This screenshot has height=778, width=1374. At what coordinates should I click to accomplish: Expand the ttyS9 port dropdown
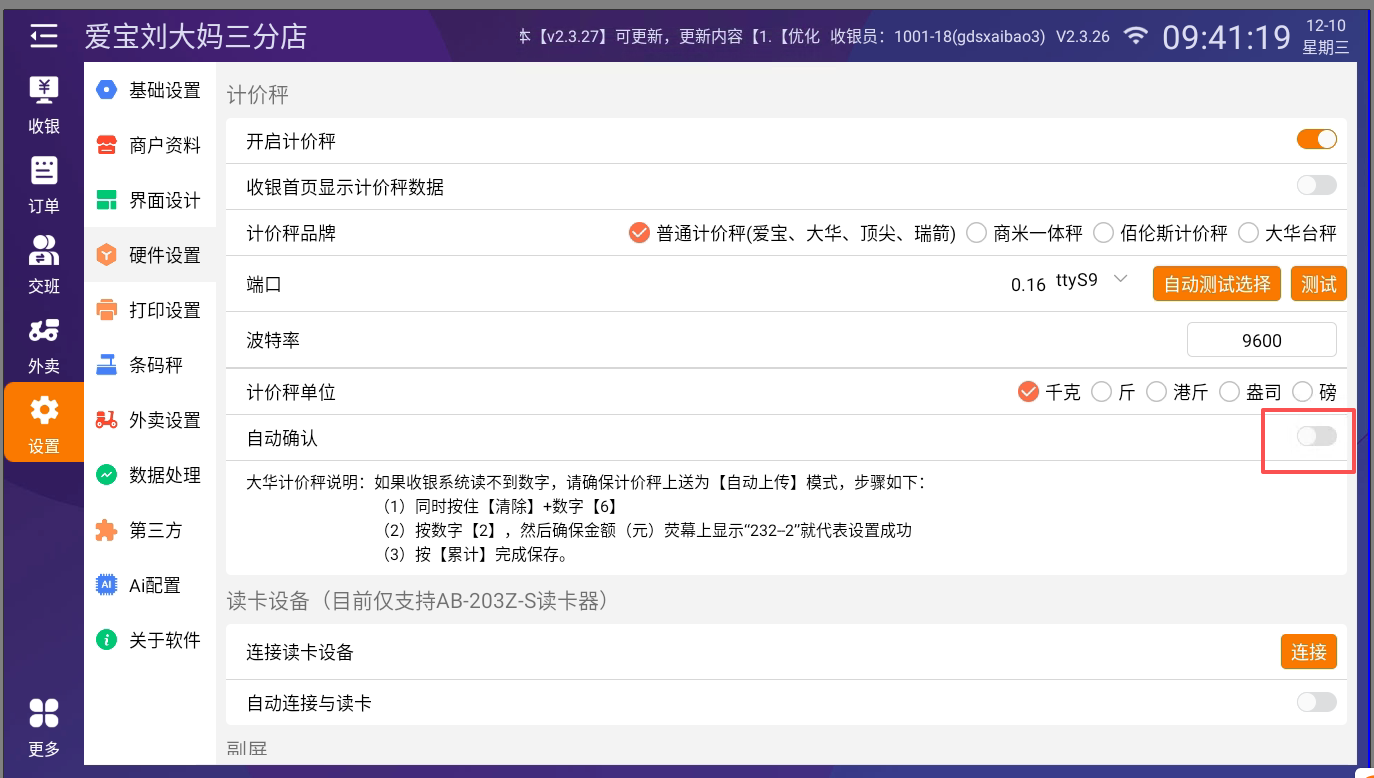[1120, 279]
